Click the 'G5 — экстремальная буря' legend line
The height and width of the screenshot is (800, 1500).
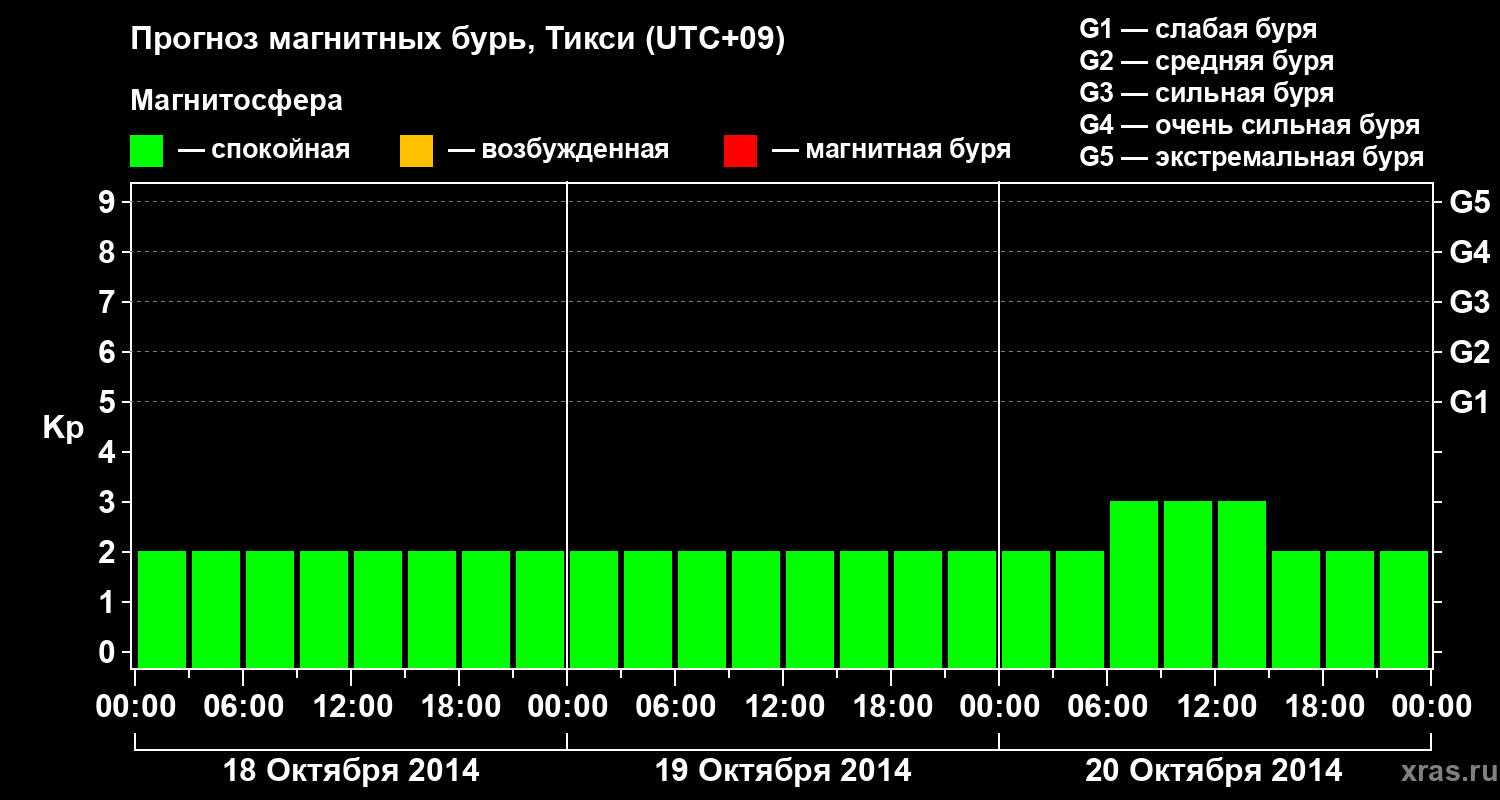click(1252, 157)
